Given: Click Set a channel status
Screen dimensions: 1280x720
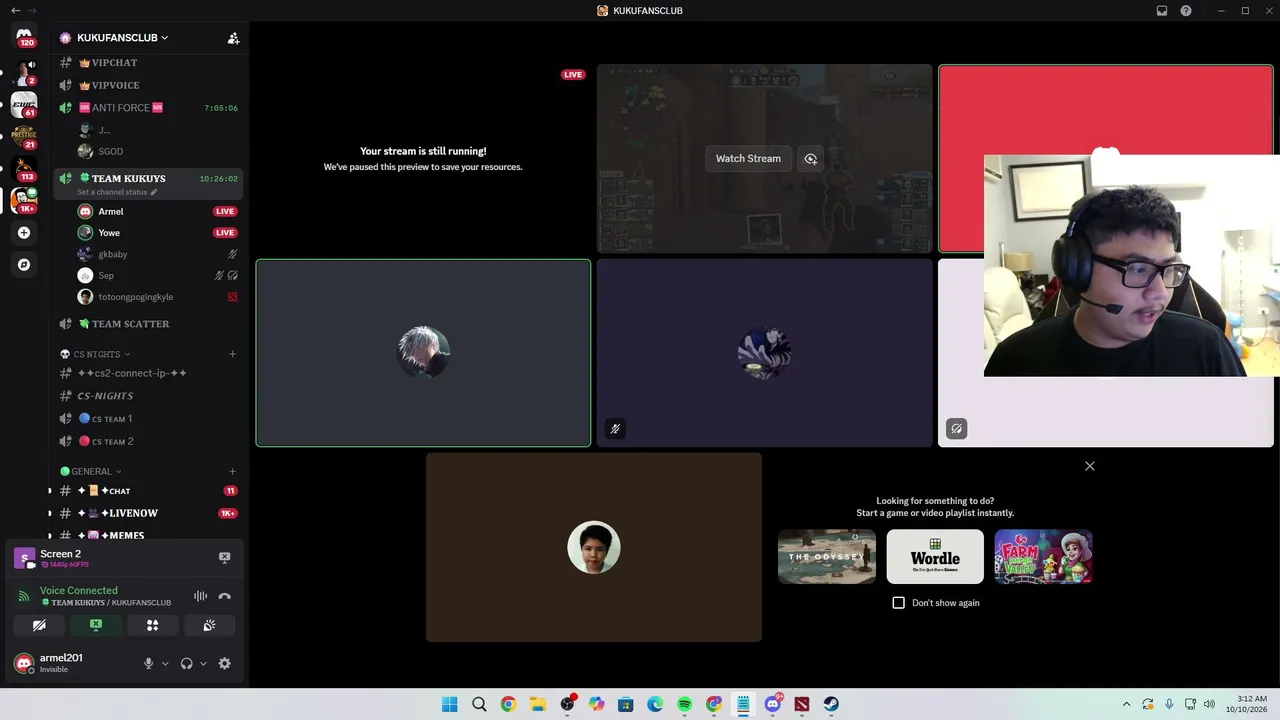Looking at the screenshot, I should (x=117, y=192).
